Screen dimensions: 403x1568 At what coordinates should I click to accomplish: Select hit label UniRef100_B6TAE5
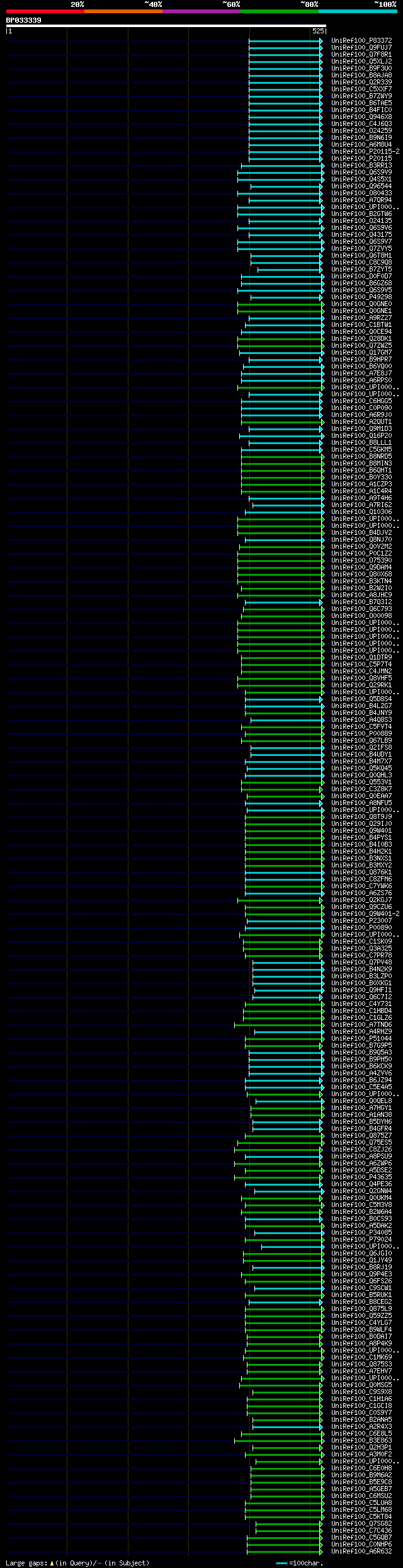pyautogui.click(x=361, y=103)
